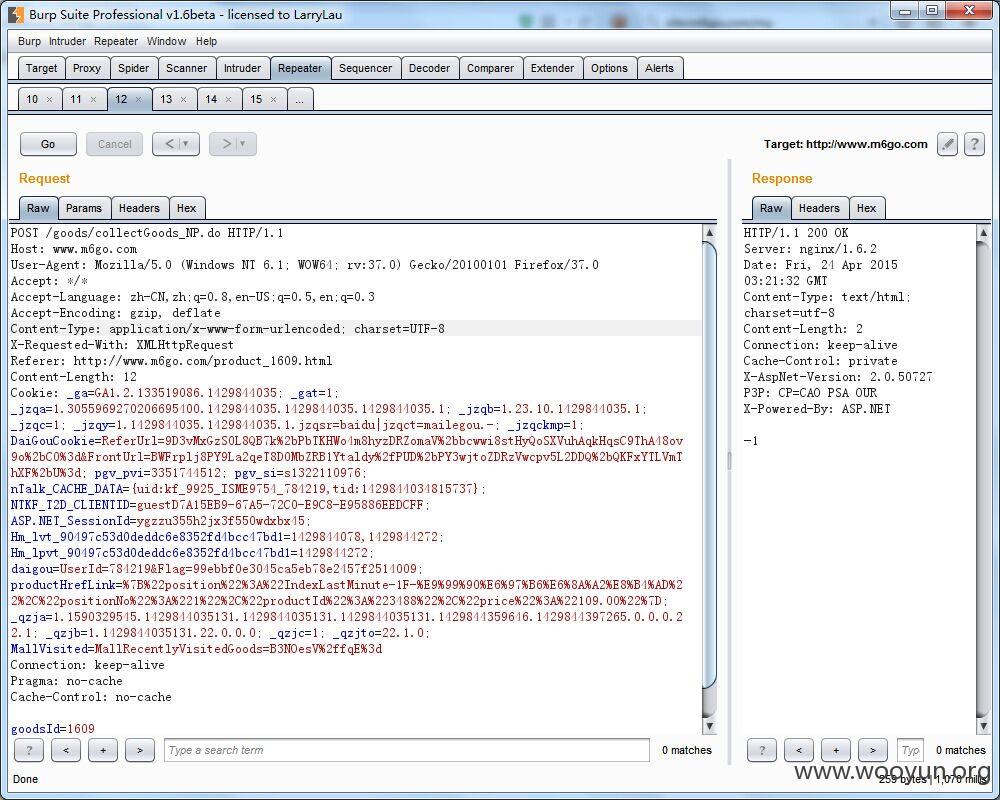Go to previous request search match

(x=66, y=750)
